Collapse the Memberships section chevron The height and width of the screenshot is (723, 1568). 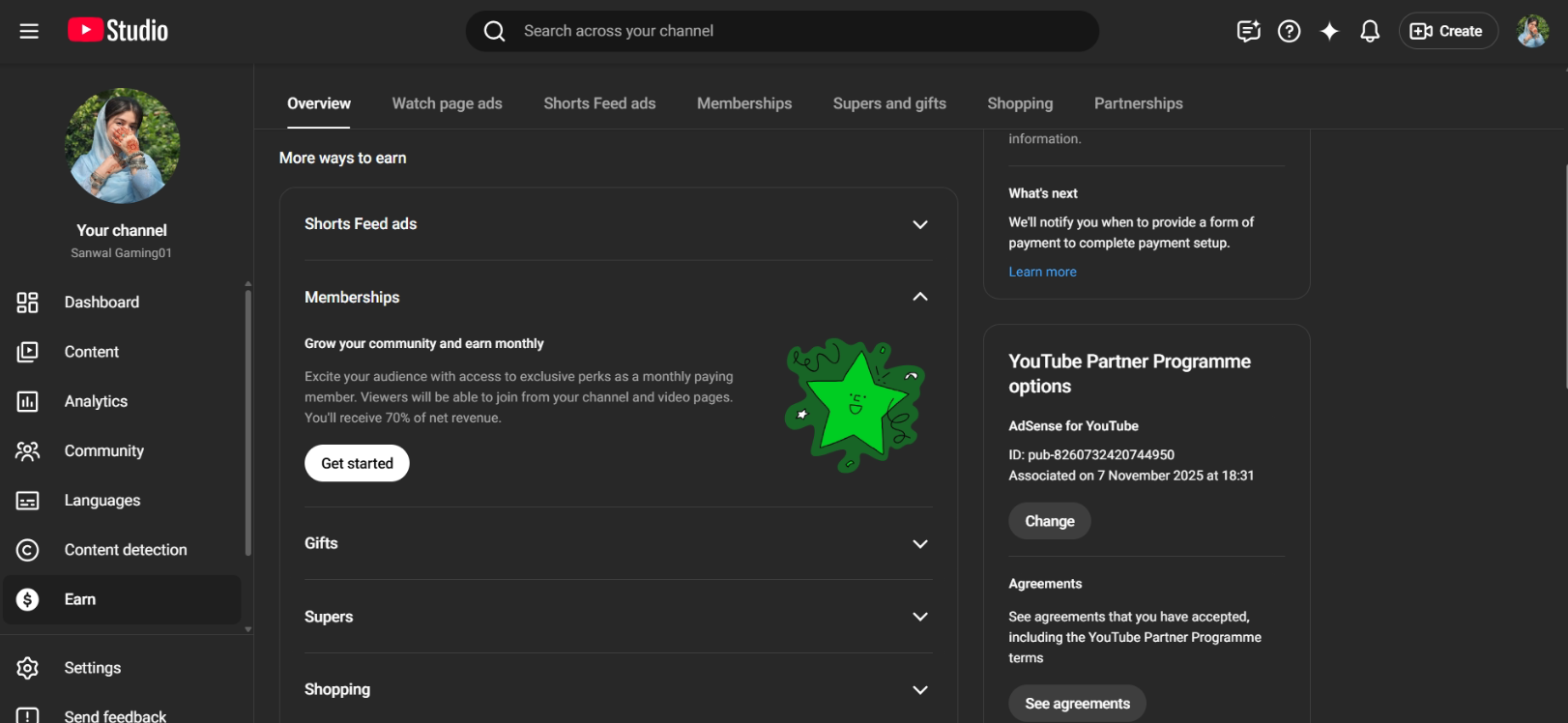click(x=920, y=297)
